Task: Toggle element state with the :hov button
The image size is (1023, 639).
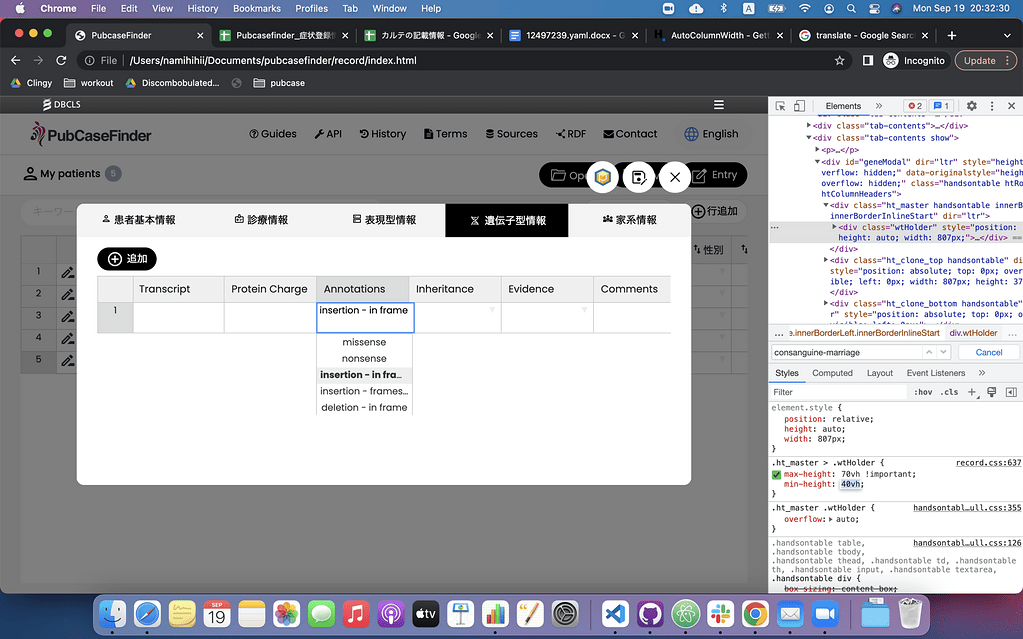Action: tap(924, 391)
